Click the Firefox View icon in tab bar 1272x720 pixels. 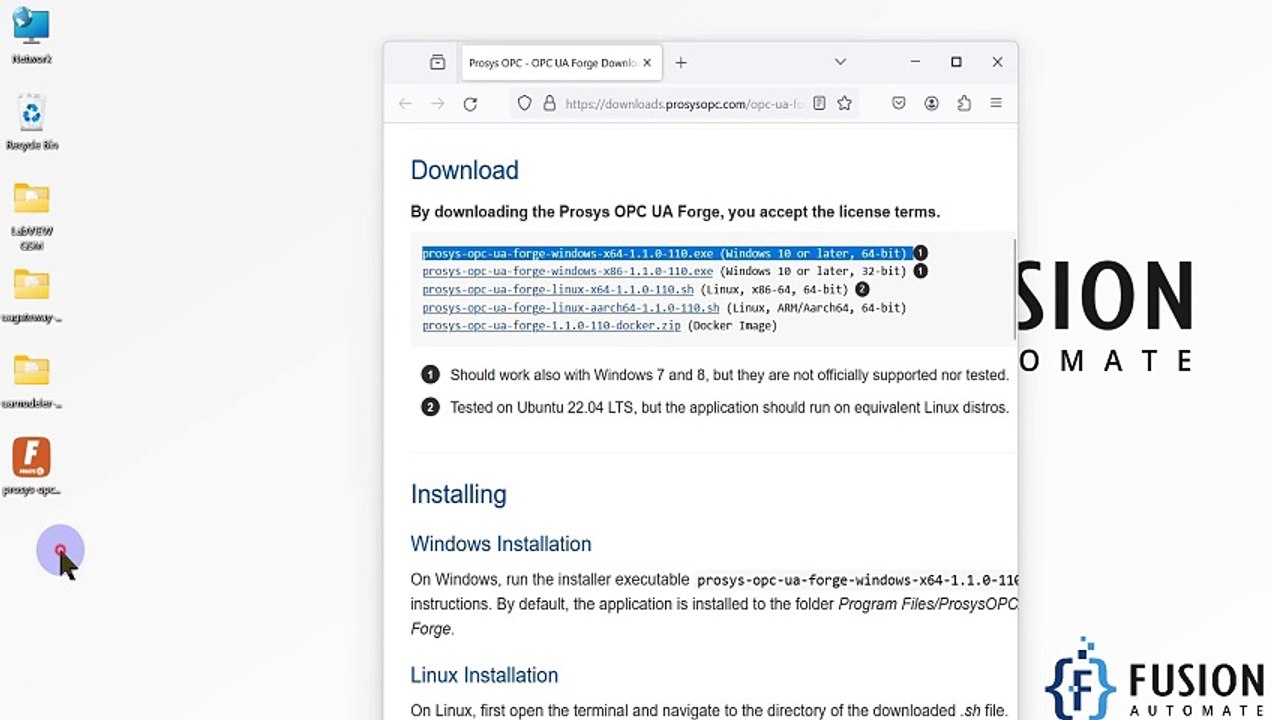(437, 63)
